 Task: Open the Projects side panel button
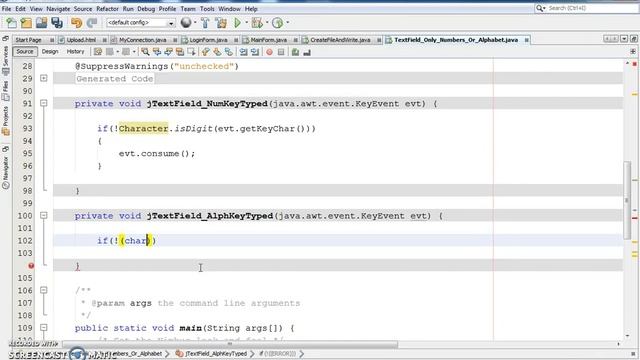(5, 121)
